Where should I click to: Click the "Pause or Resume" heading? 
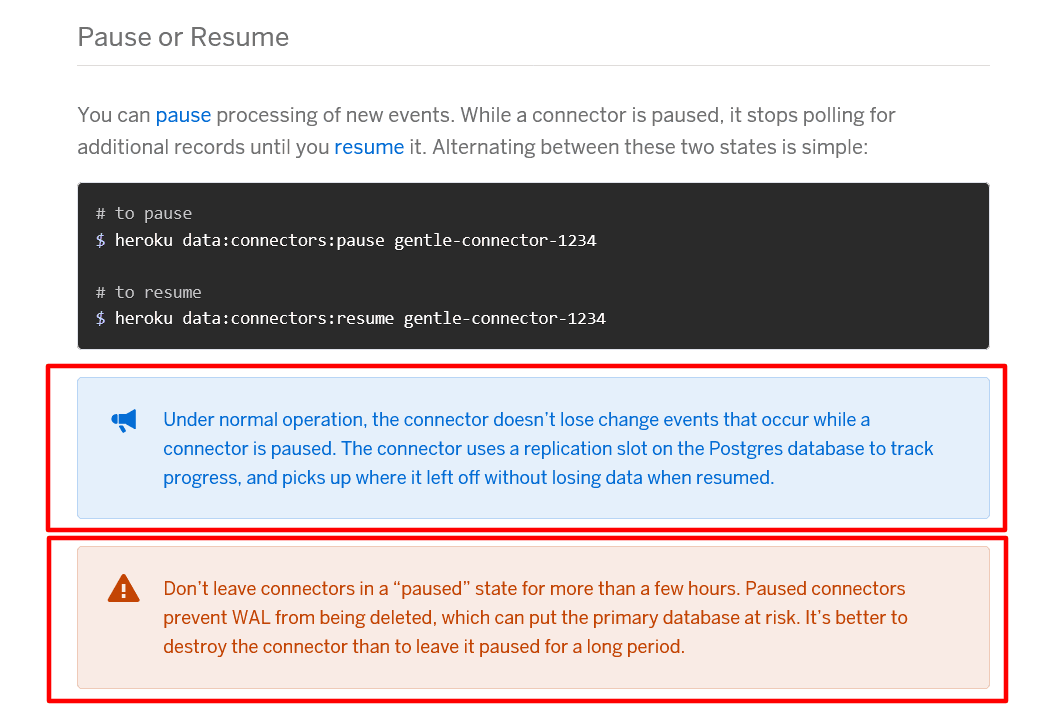pos(183,38)
